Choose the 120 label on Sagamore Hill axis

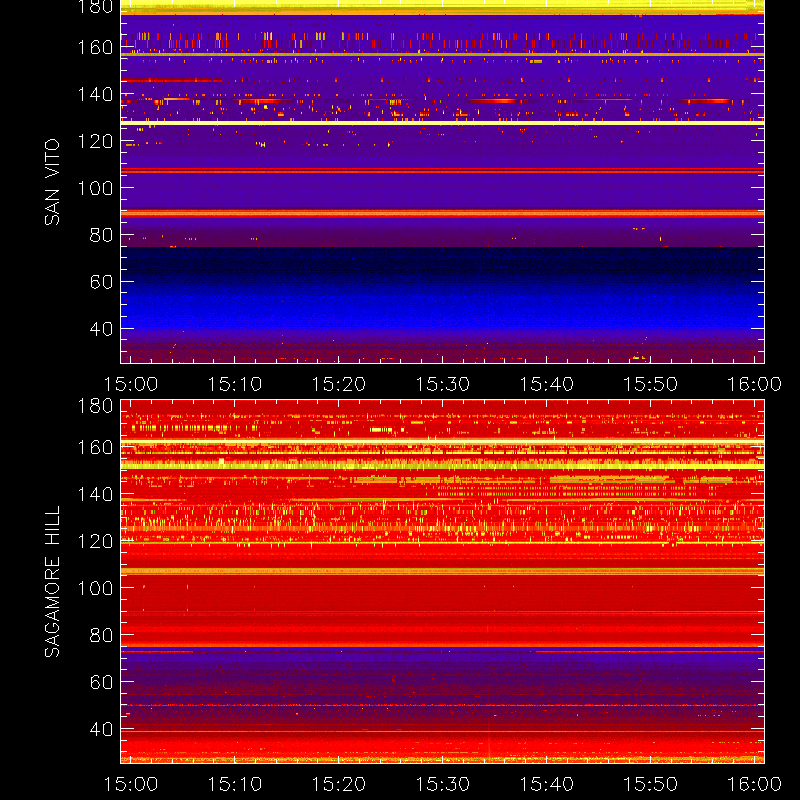click(x=95, y=541)
